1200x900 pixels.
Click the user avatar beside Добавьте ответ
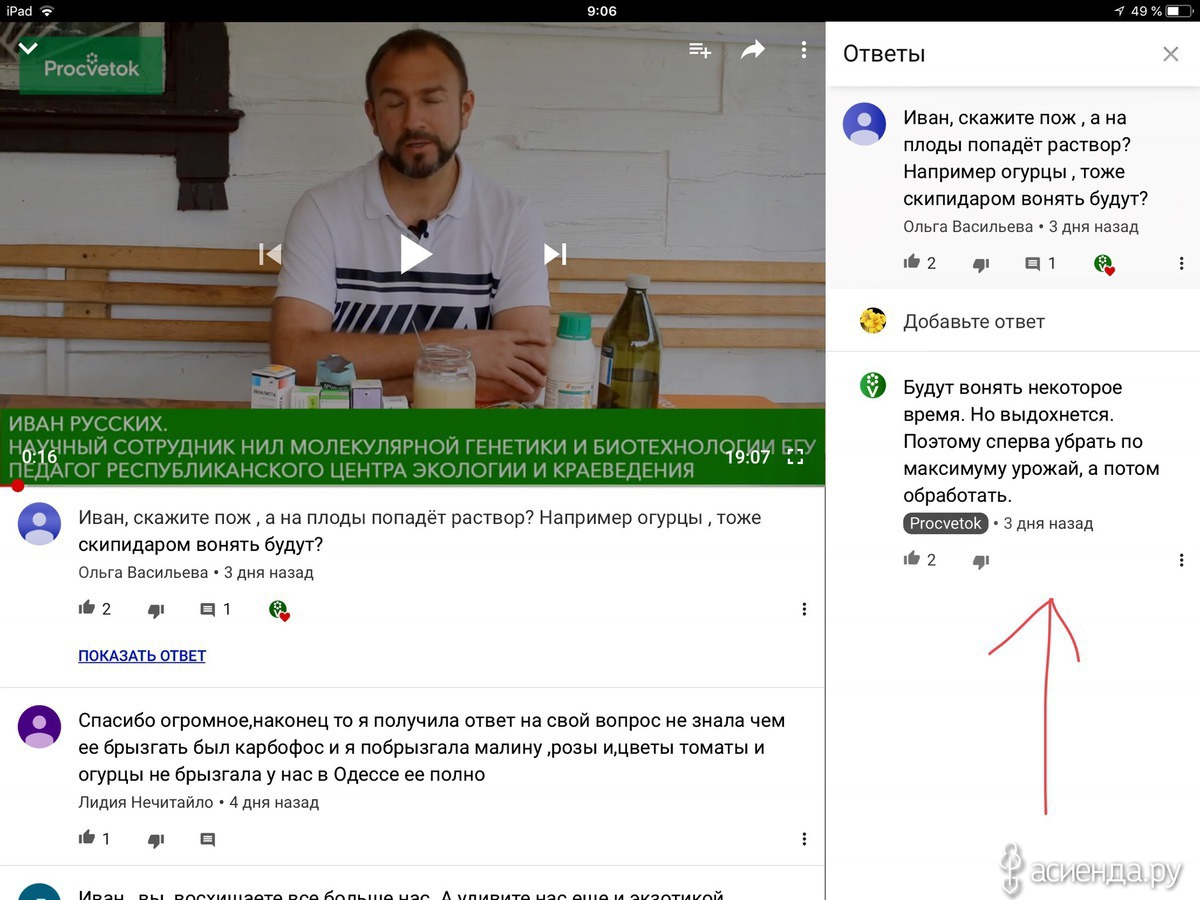873,321
